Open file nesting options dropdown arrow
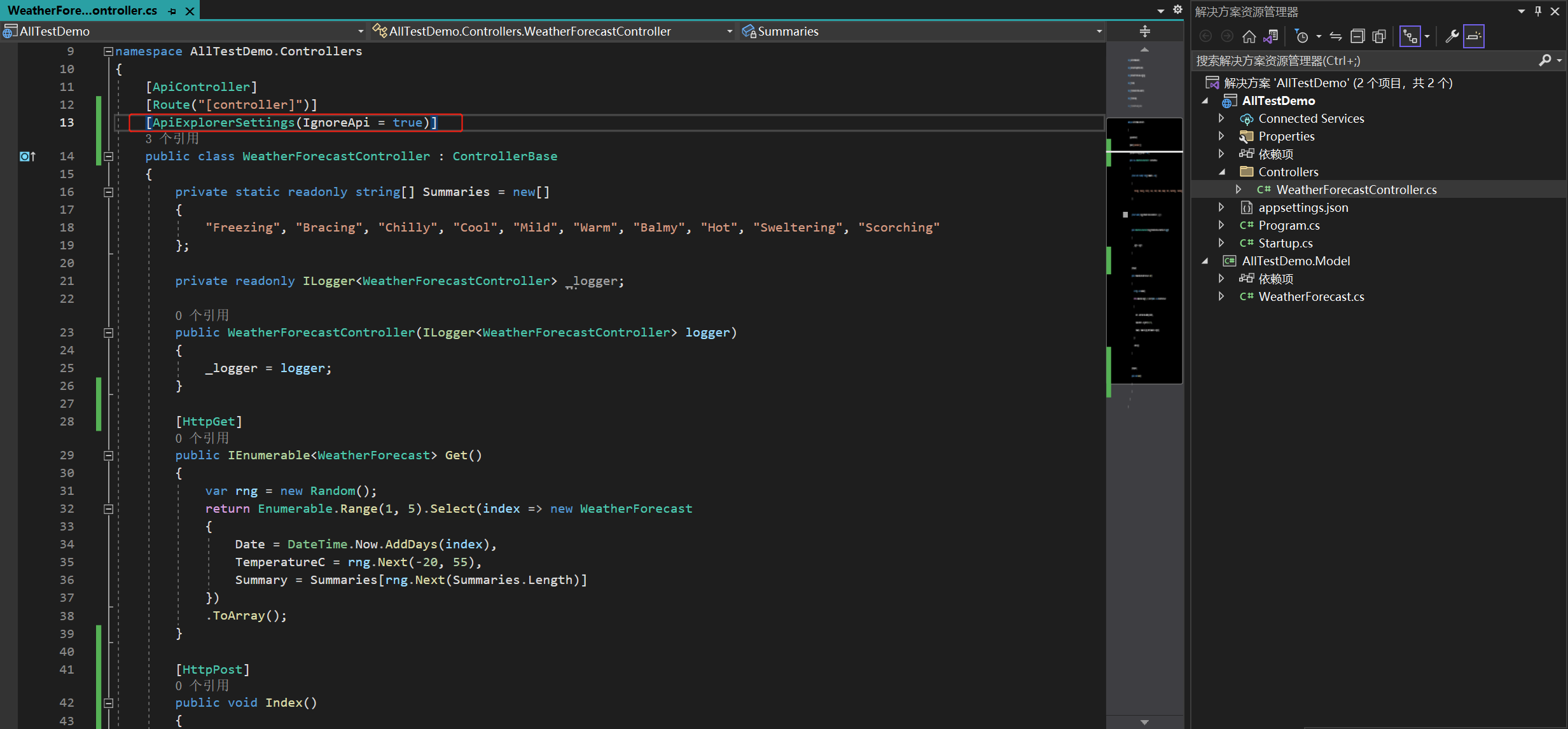The image size is (1568, 729). 1427,36
